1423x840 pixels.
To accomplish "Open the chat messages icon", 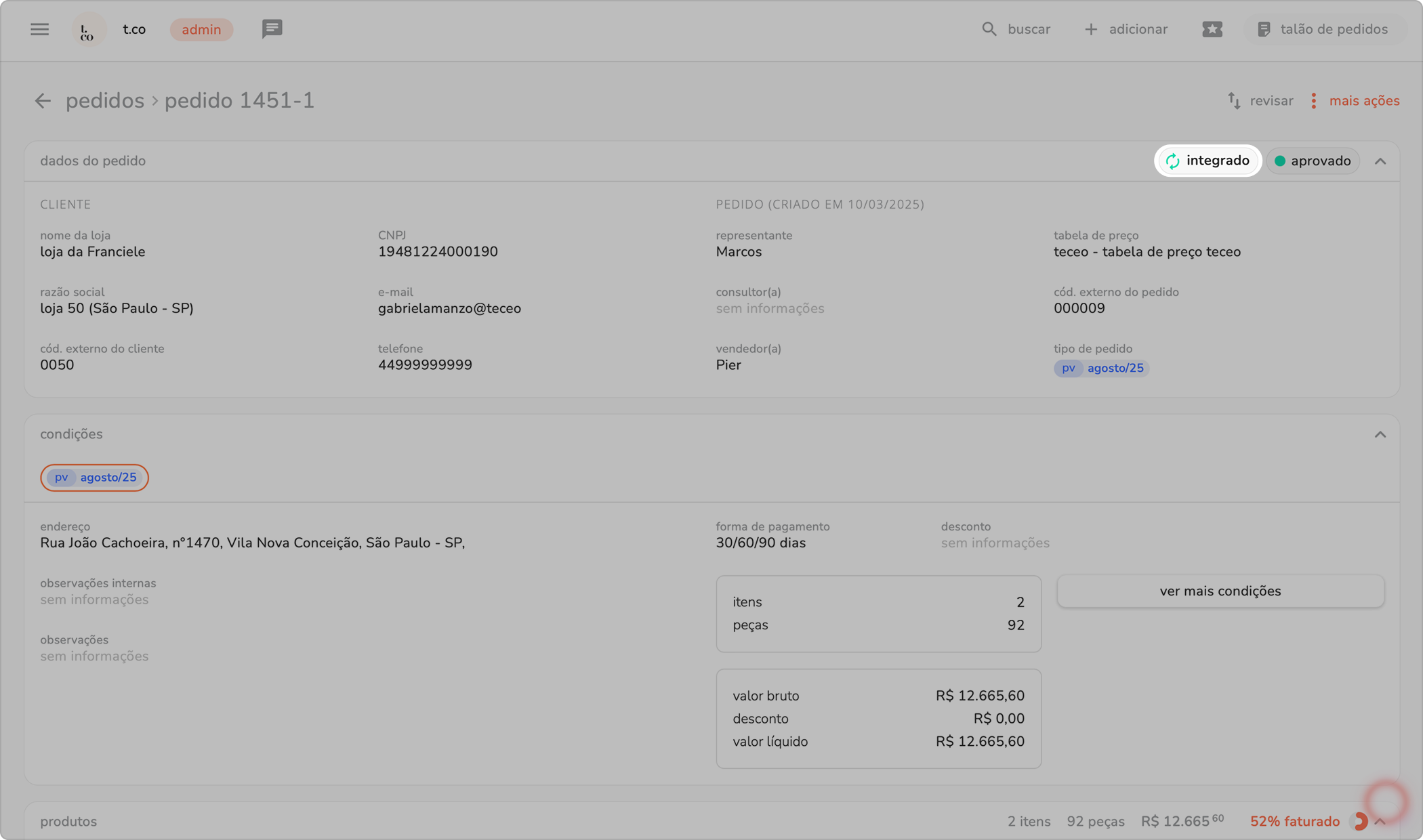I will 272,29.
